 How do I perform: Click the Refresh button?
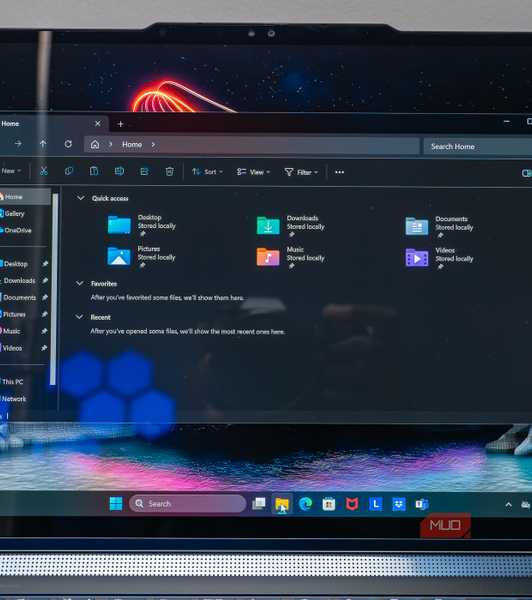click(68, 144)
